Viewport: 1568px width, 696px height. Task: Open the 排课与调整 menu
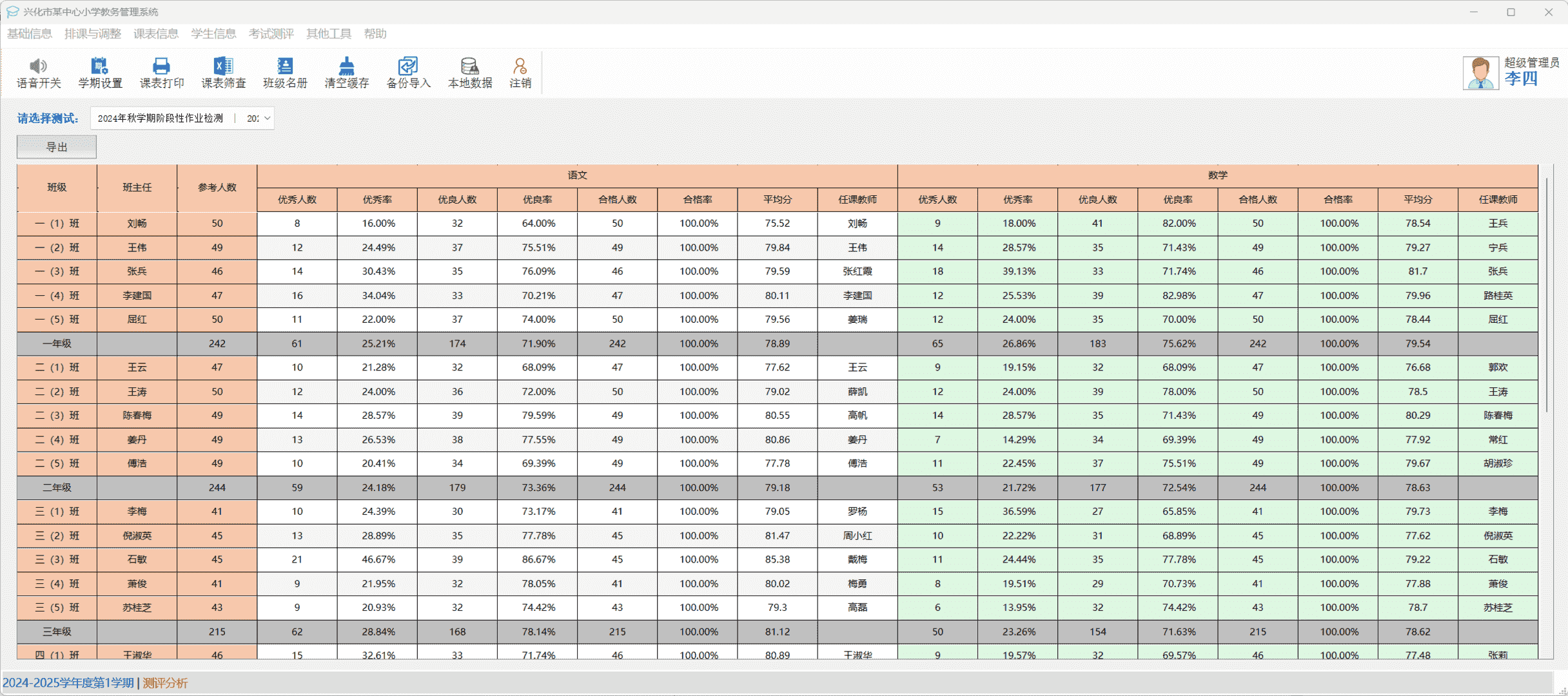pyautogui.click(x=93, y=34)
